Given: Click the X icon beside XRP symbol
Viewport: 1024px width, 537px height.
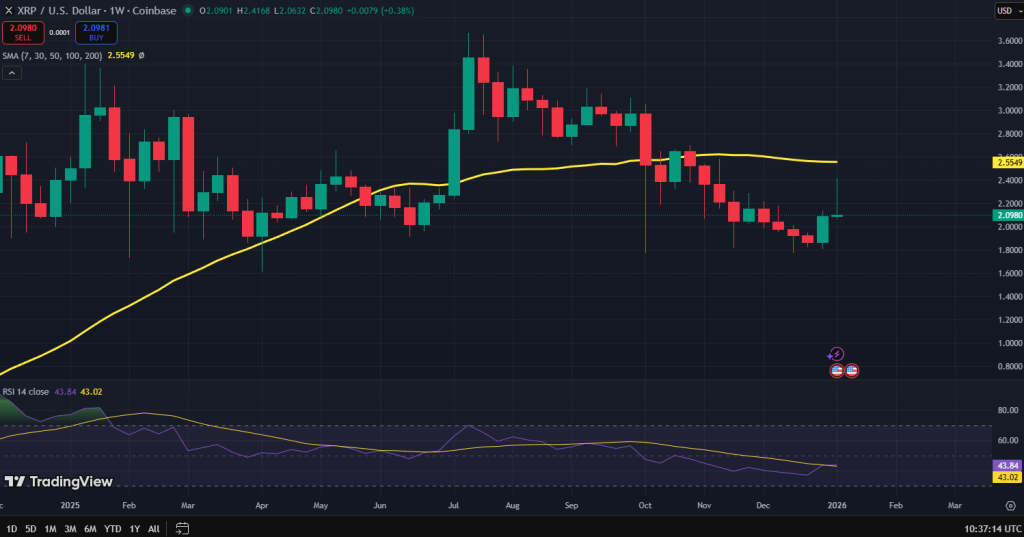Looking at the screenshot, I should tap(8, 10).
